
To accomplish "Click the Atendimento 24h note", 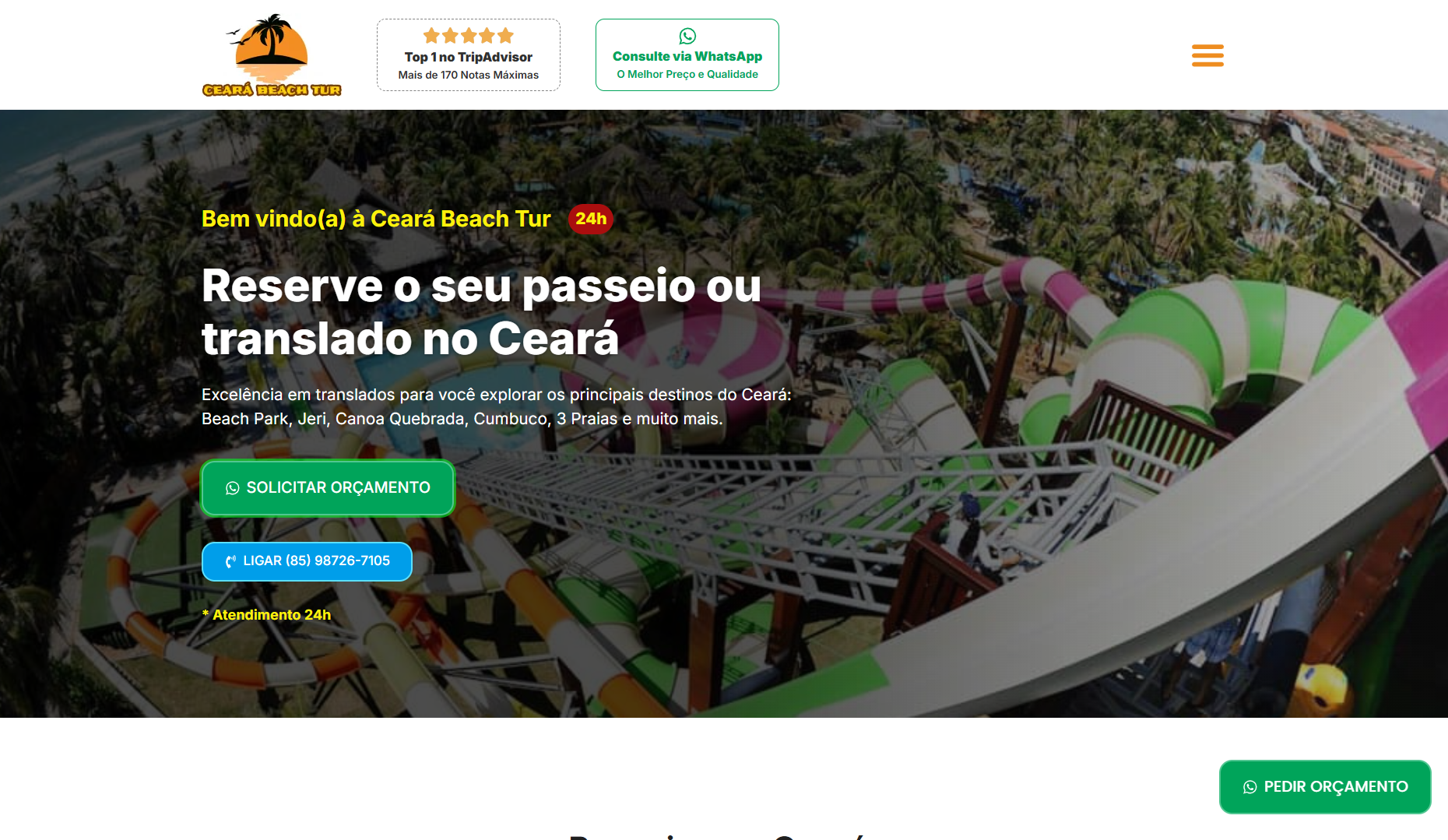I will 266,615.
